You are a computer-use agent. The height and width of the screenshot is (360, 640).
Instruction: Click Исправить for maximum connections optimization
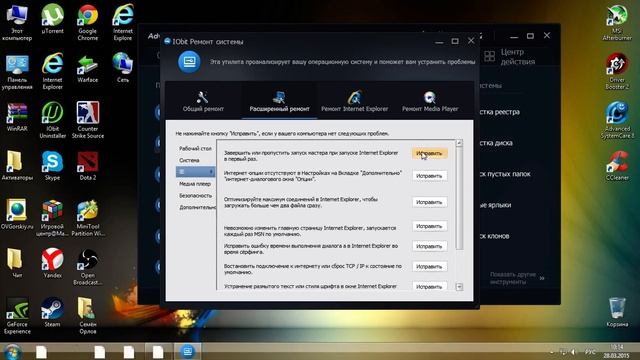[429, 202]
